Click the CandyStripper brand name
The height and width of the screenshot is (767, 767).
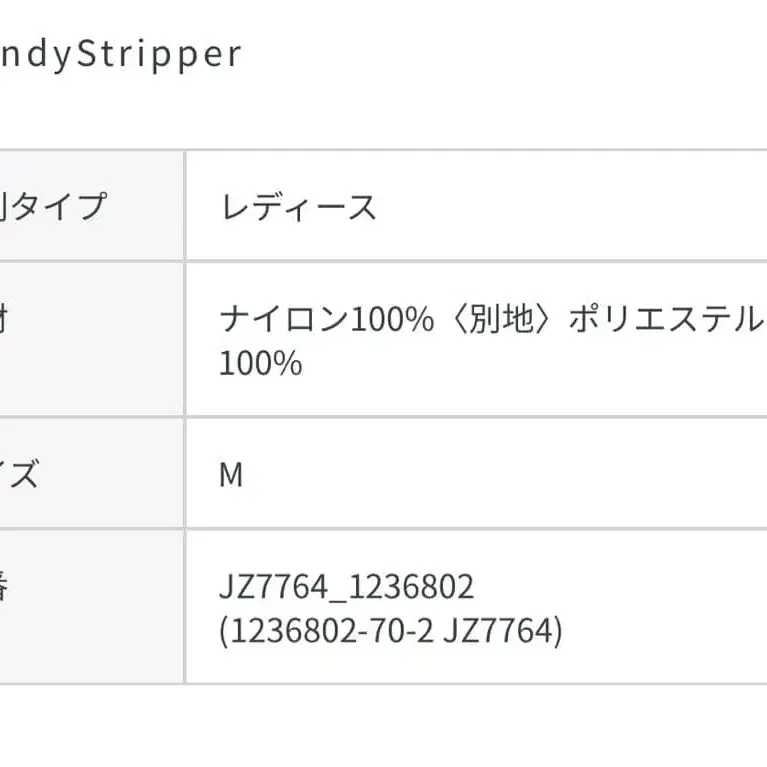(x=120, y=54)
